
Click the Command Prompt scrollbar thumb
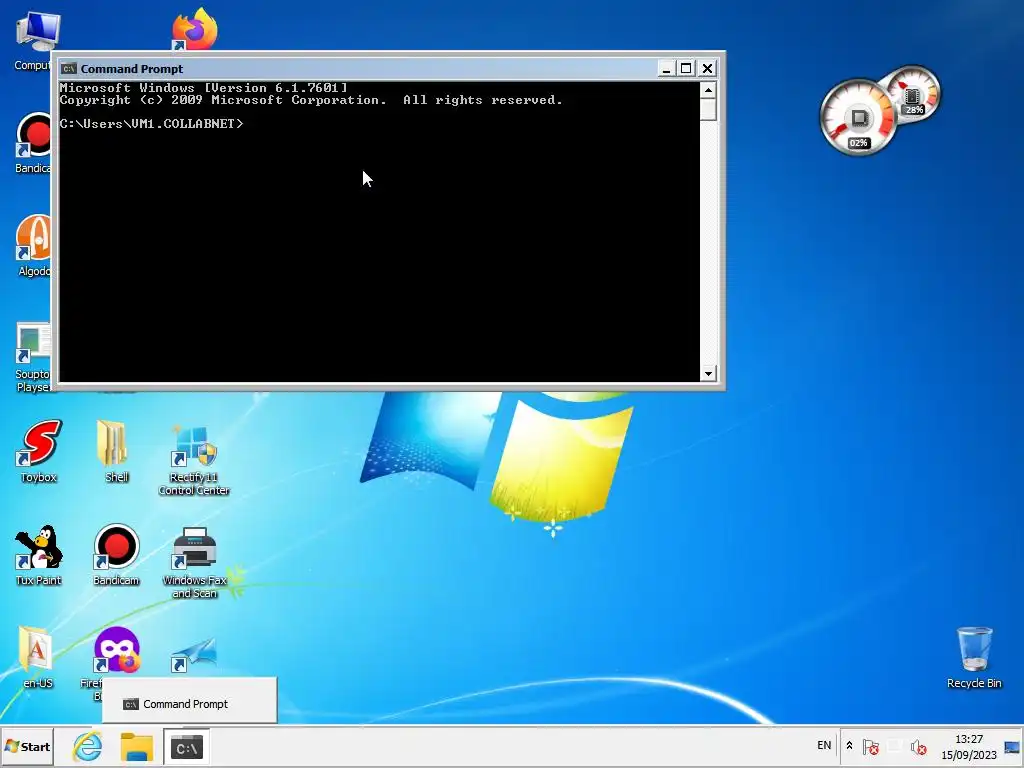(708, 110)
